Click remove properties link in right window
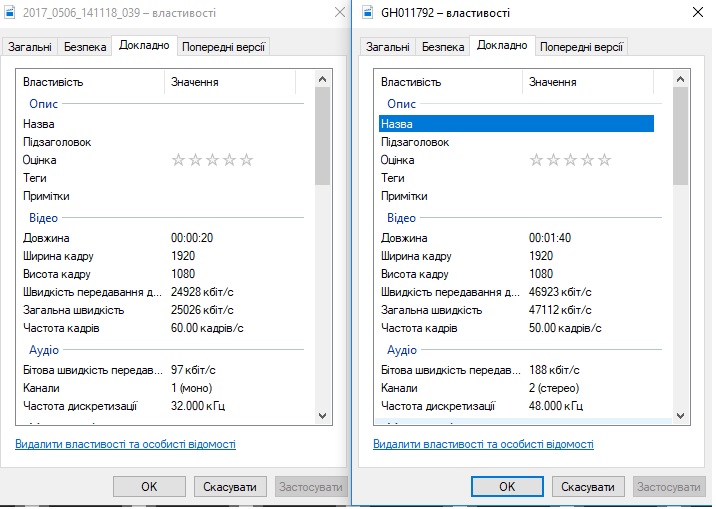The height and width of the screenshot is (509, 716). [483, 444]
